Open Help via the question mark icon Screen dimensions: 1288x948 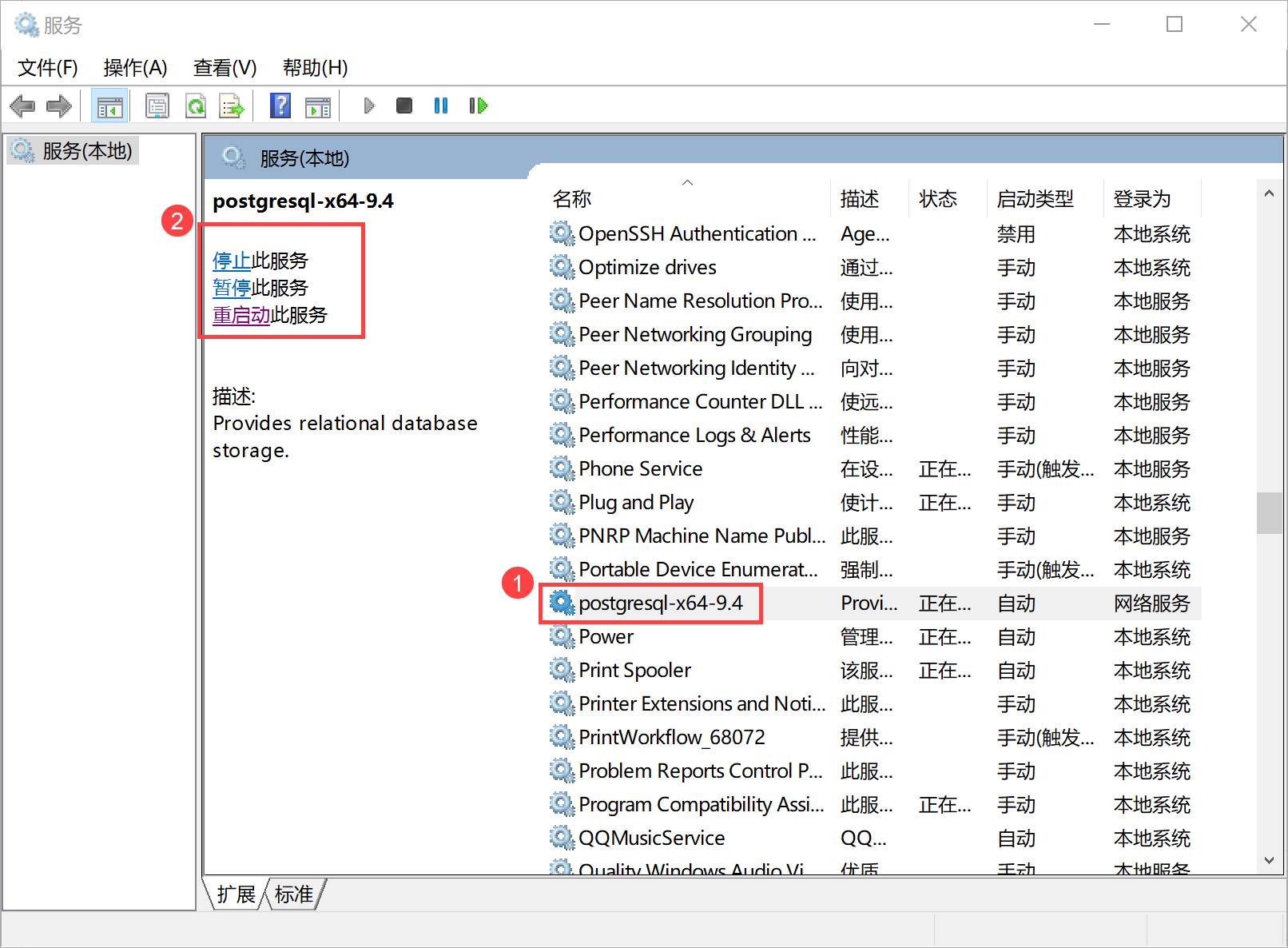click(x=280, y=105)
